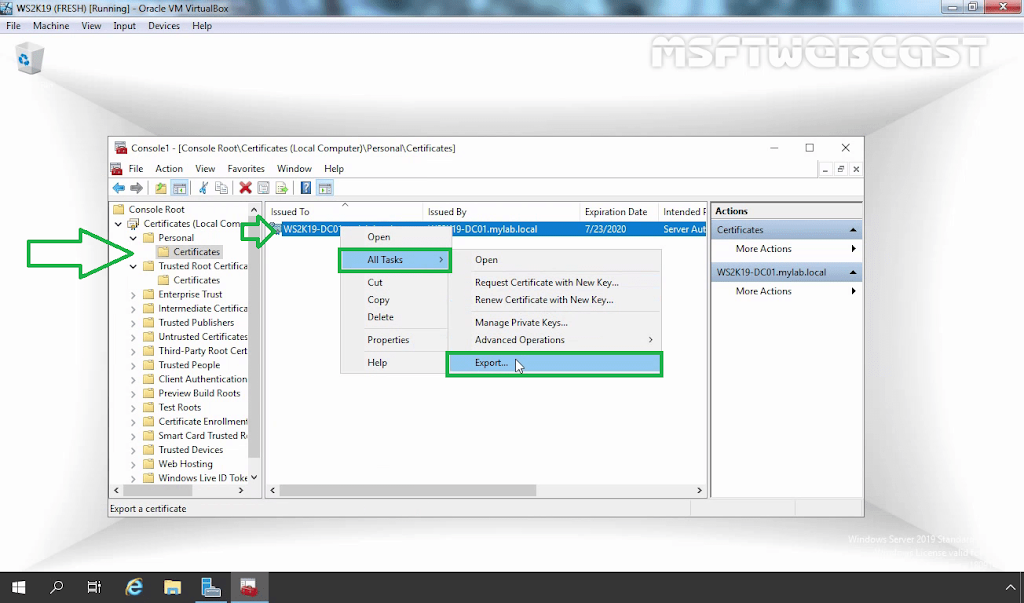
Task: Collapse the Certificates (Local Computer) tree node
Action: coord(118,223)
